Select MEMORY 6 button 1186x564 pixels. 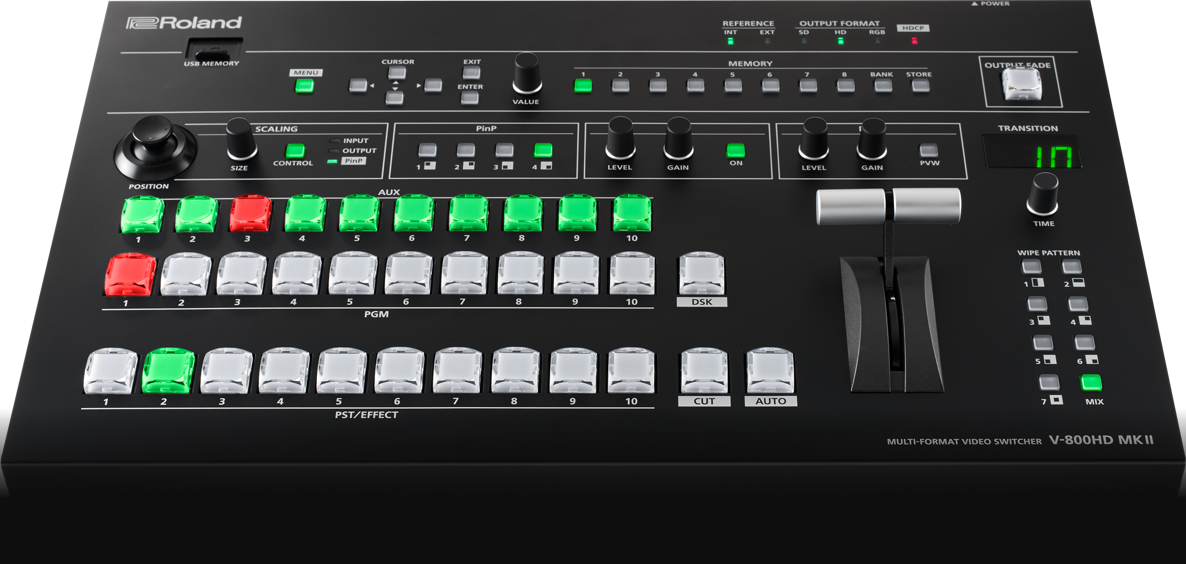[x=770, y=85]
